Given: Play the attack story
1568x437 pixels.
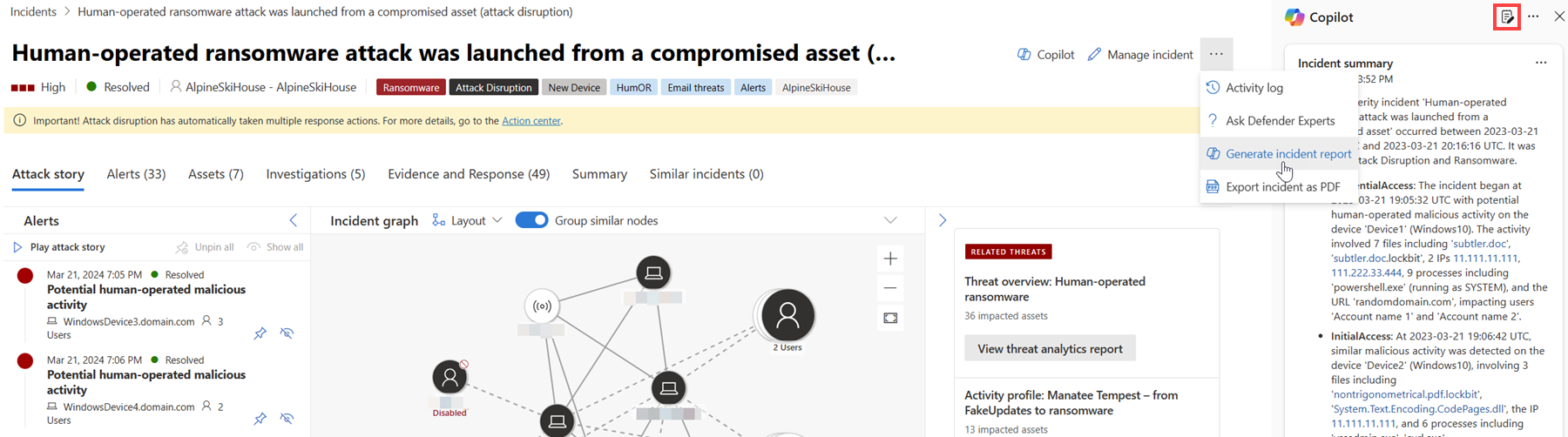Looking at the screenshot, I should tap(59, 247).
